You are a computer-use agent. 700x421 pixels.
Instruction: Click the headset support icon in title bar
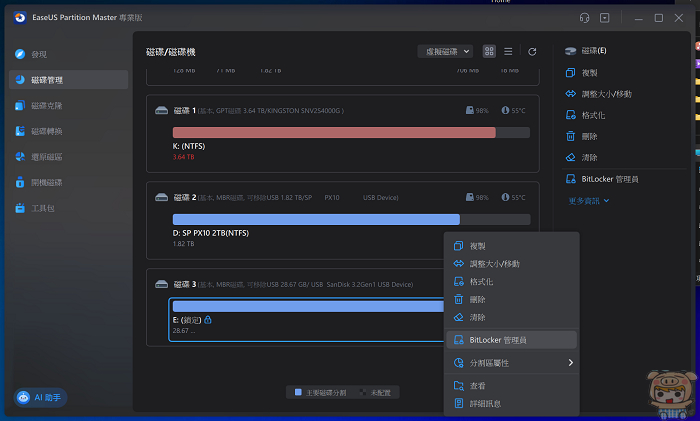(584, 18)
